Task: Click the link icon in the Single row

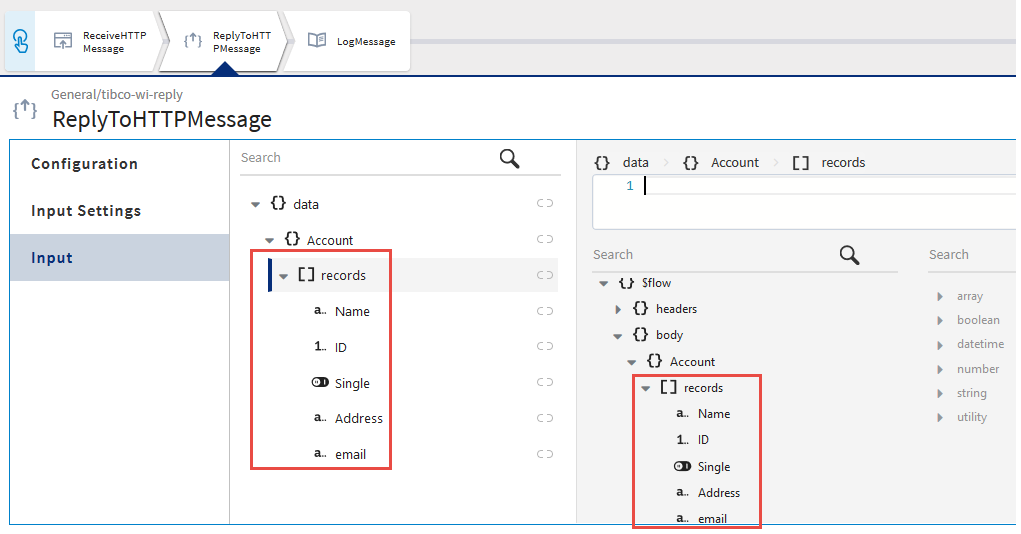Action: tap(545, 383)
